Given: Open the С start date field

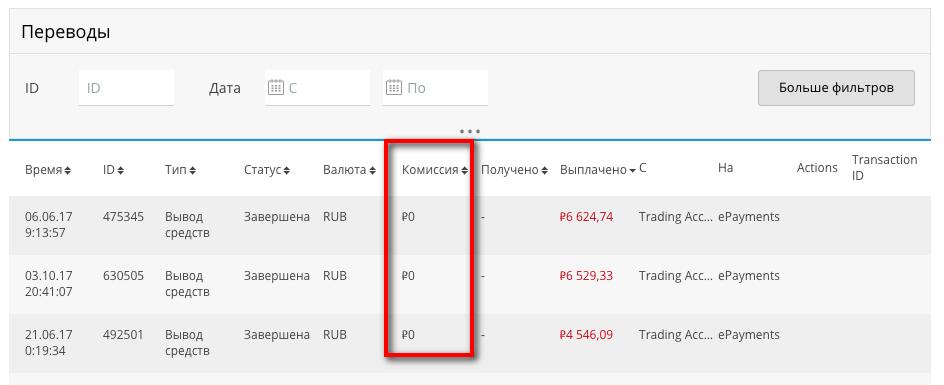Looking at the screenshot, I should (317, 88).
